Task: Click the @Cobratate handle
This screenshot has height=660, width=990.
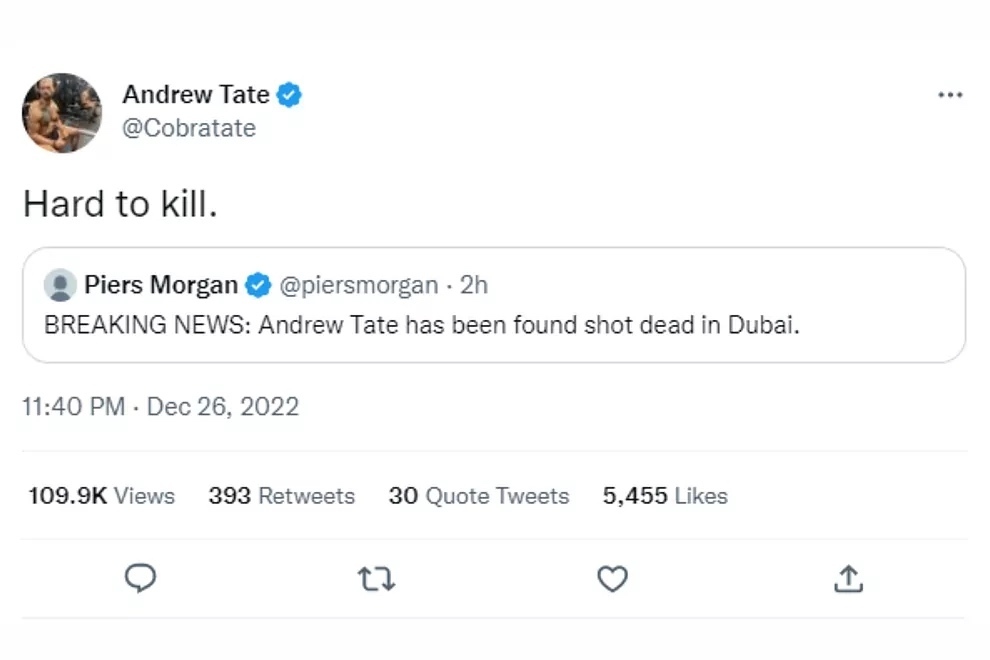Action: tap(189, 128)
